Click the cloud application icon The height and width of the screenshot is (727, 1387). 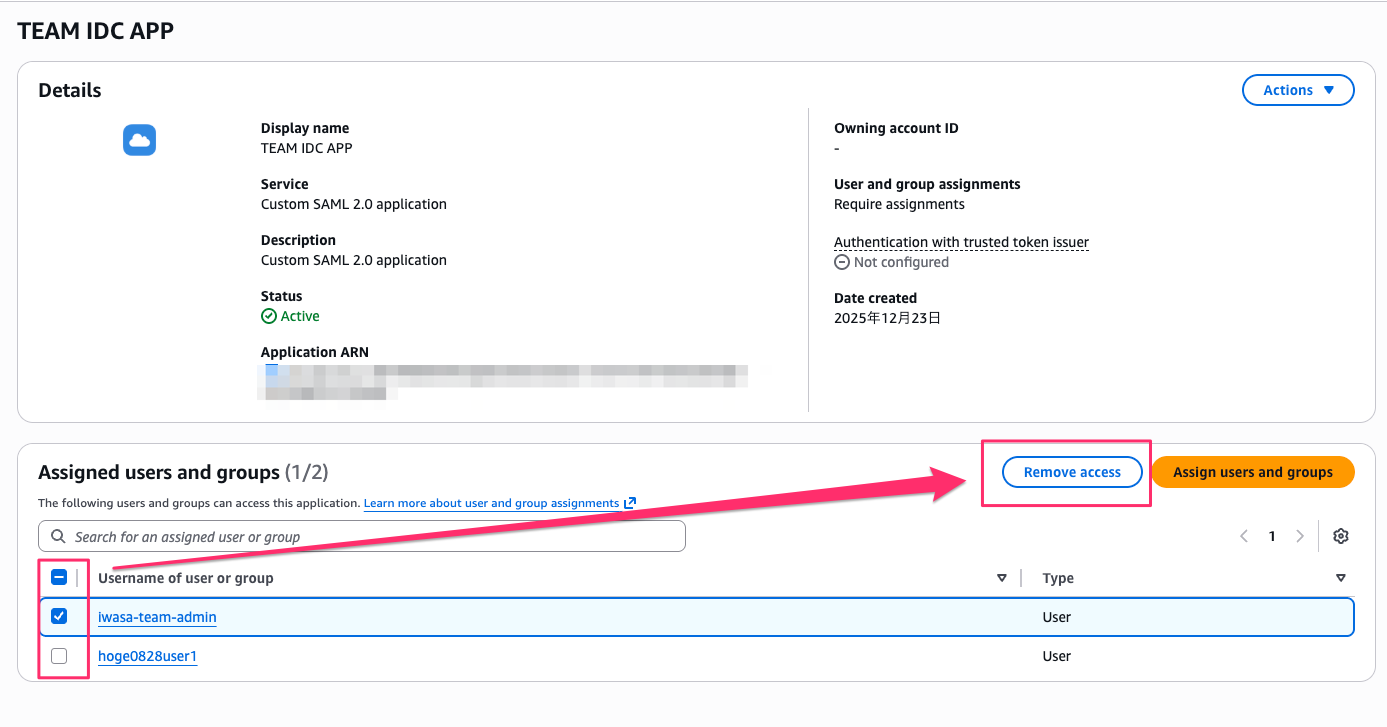click(x=140, y=140)
